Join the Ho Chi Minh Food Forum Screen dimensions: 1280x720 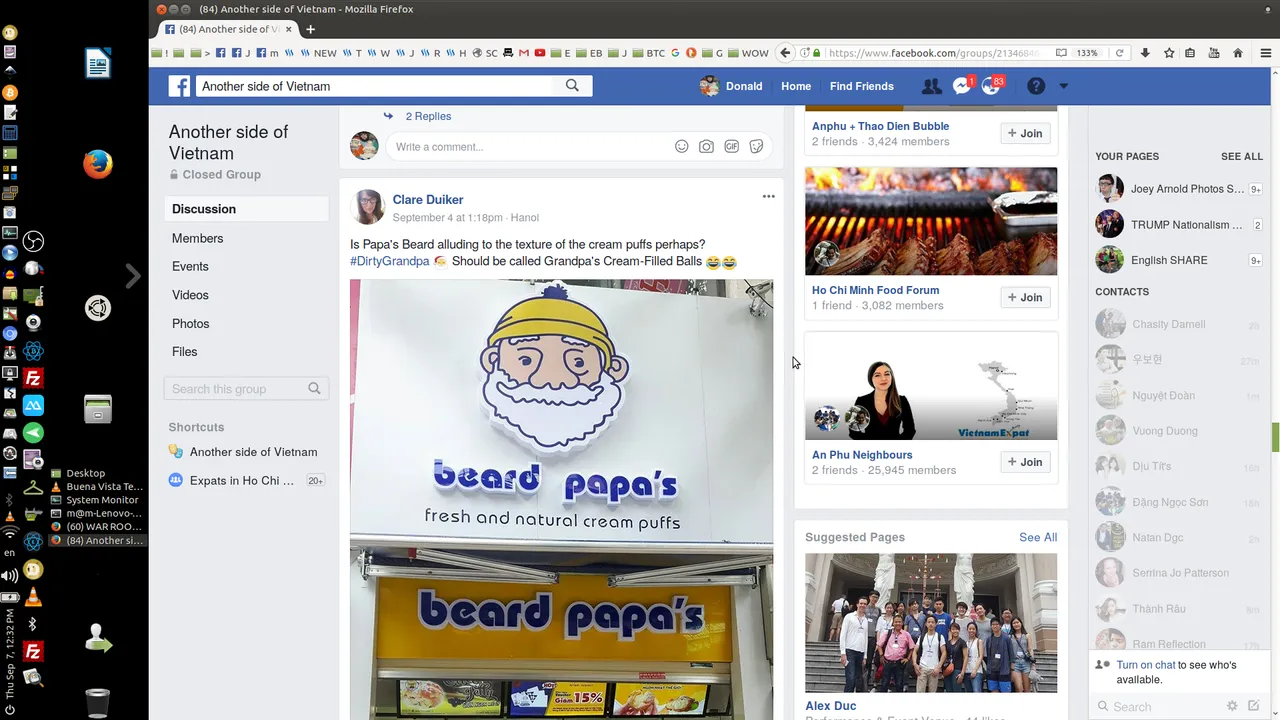[1025, 297]
